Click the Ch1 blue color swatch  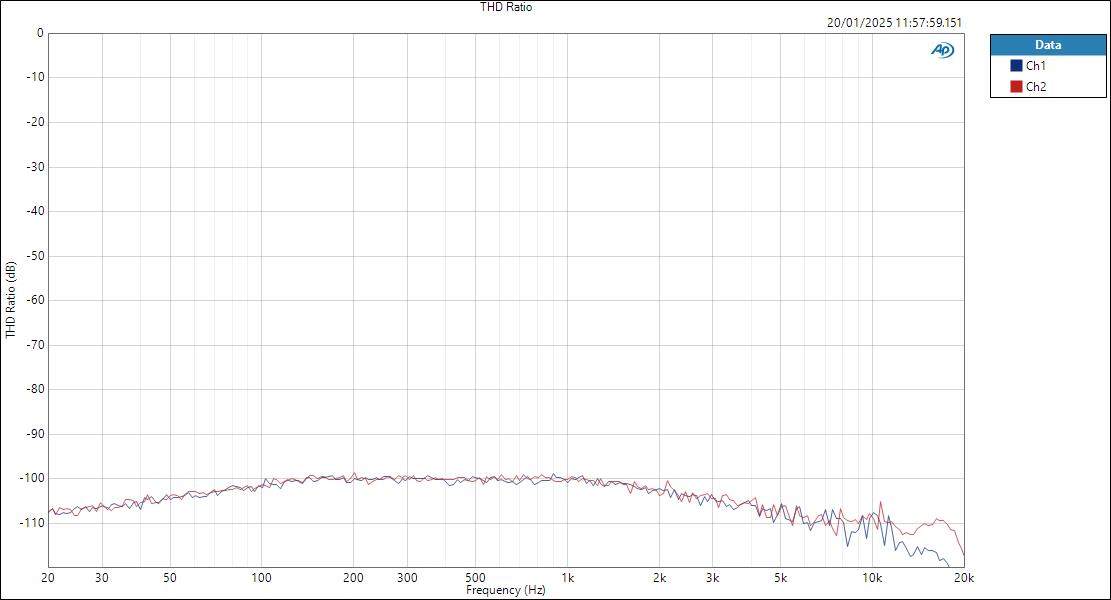(1016, 66)
